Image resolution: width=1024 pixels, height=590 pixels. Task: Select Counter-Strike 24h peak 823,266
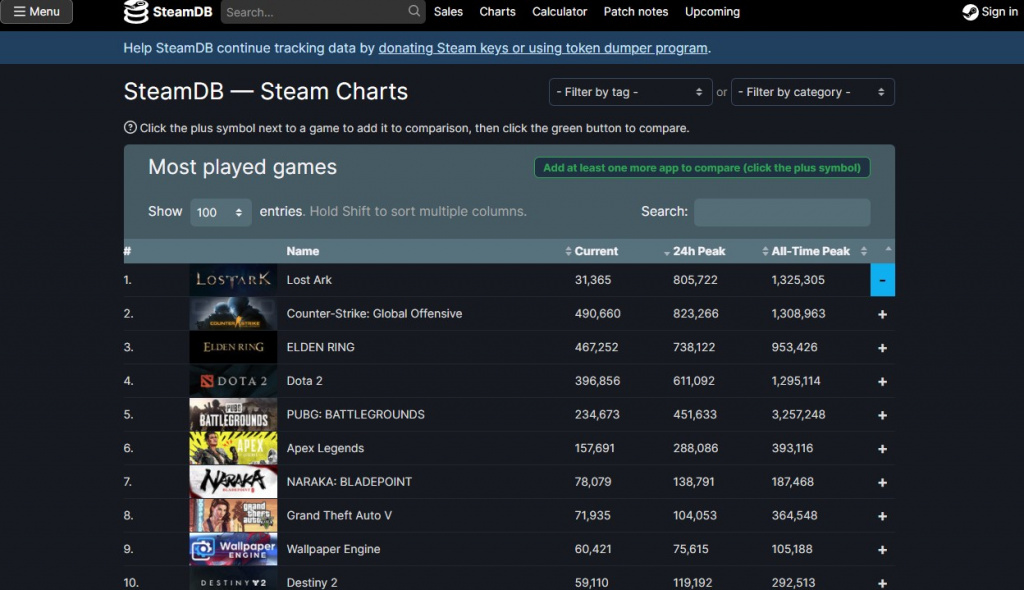696,314
